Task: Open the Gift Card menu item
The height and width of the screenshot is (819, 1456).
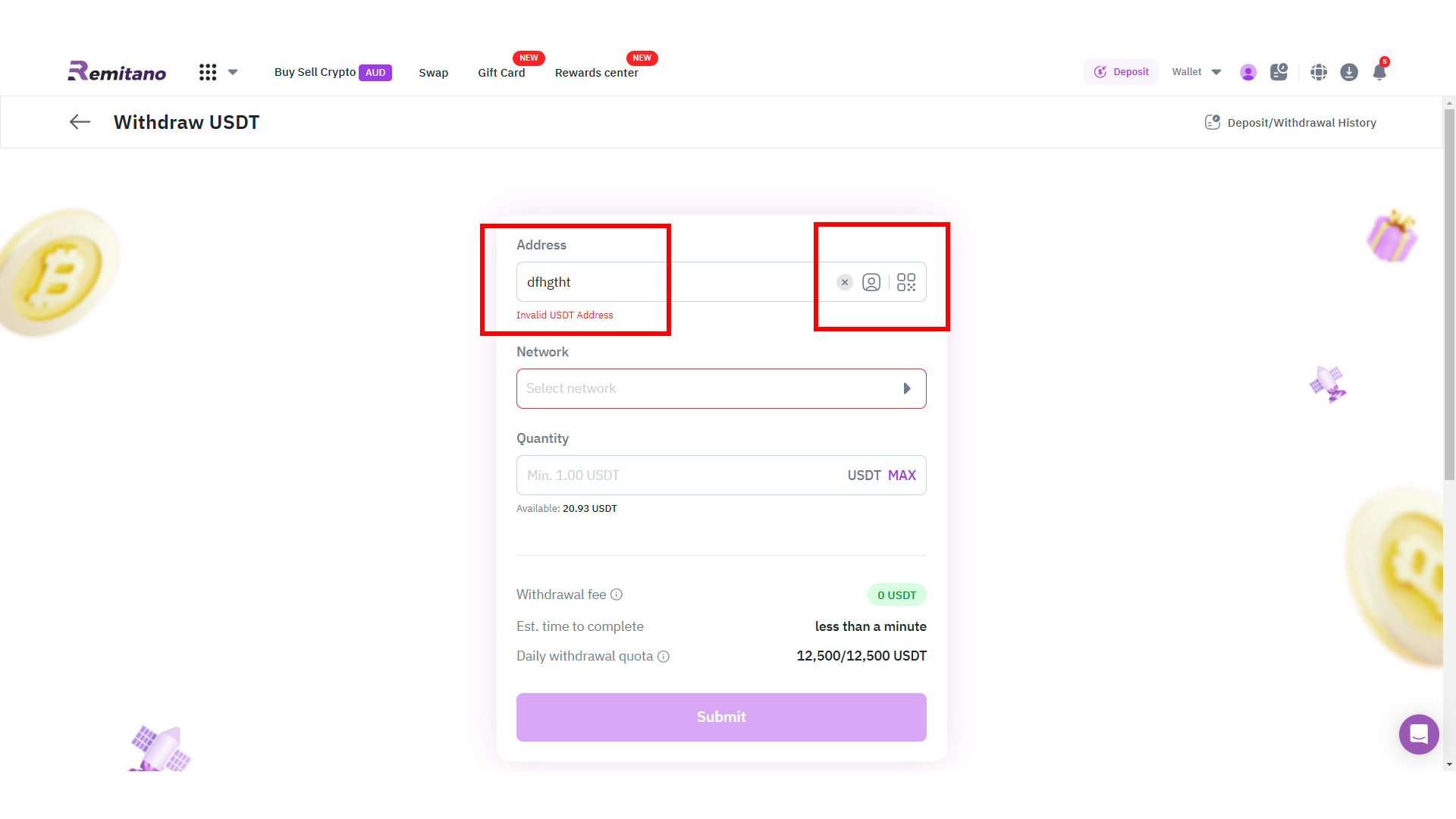Action: [x=500, y=72]
